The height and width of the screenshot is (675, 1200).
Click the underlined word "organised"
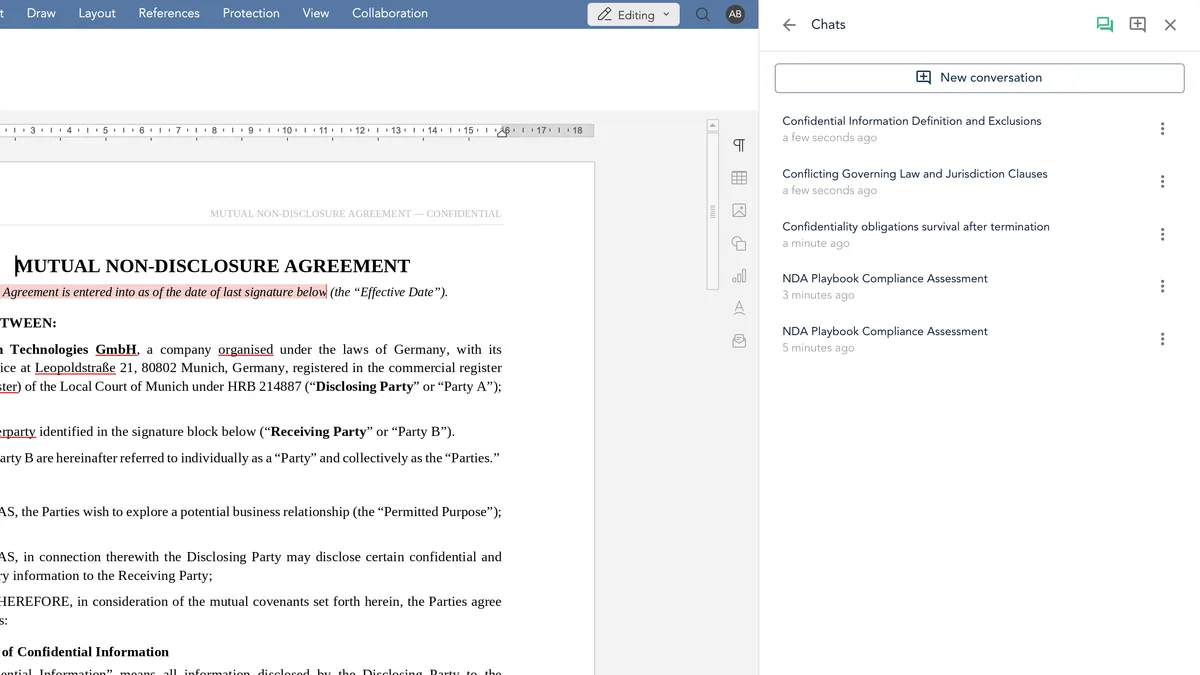click(245, 350)
